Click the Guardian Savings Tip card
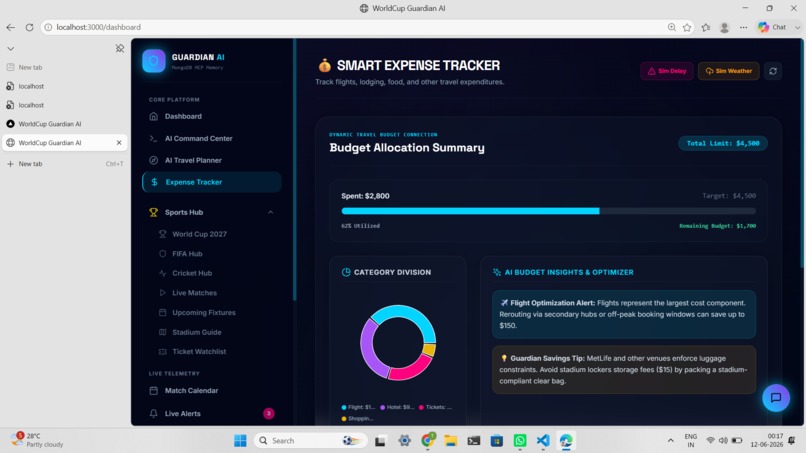The width and height of the screenshot is (806, 453). pos(624,370)
